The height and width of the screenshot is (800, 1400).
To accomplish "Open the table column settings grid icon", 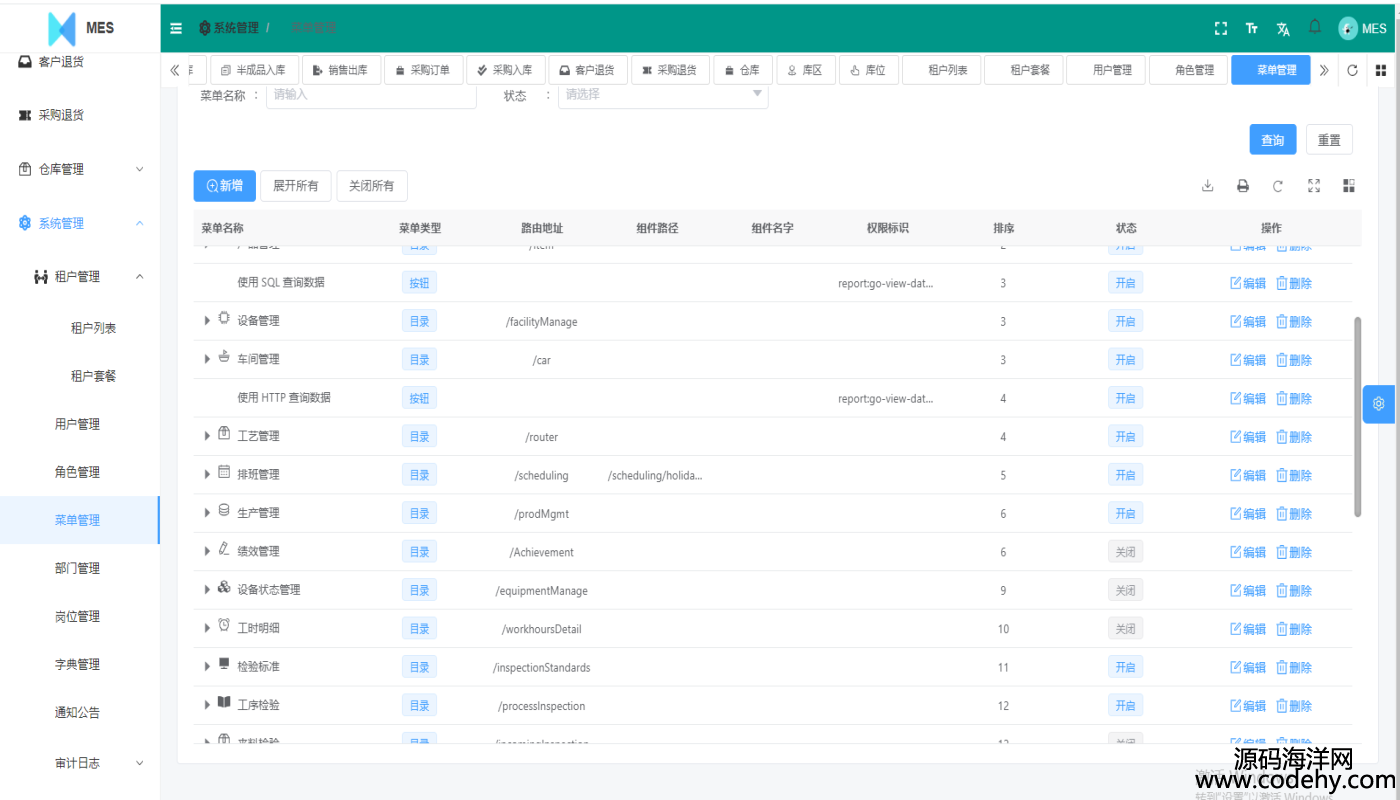I will [1349, 186].
